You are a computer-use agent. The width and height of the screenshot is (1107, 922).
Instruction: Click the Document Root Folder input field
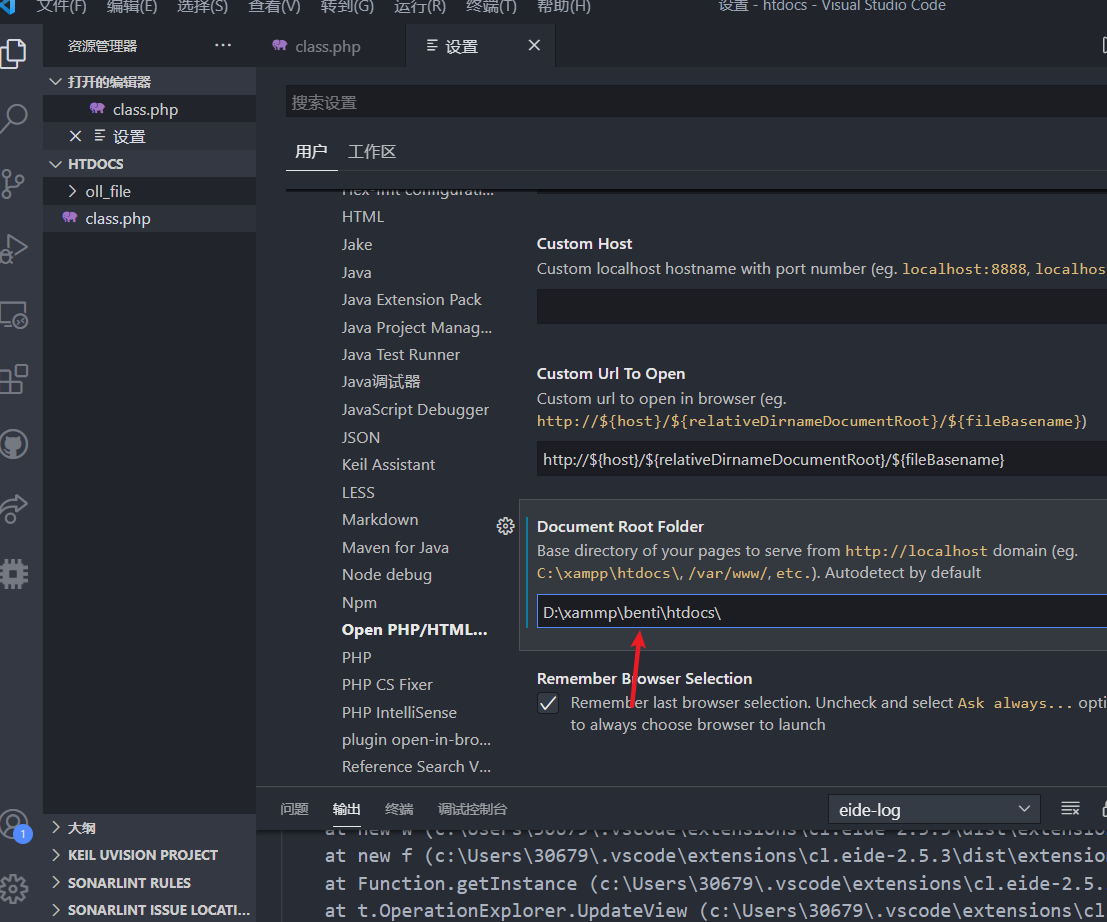822,612
